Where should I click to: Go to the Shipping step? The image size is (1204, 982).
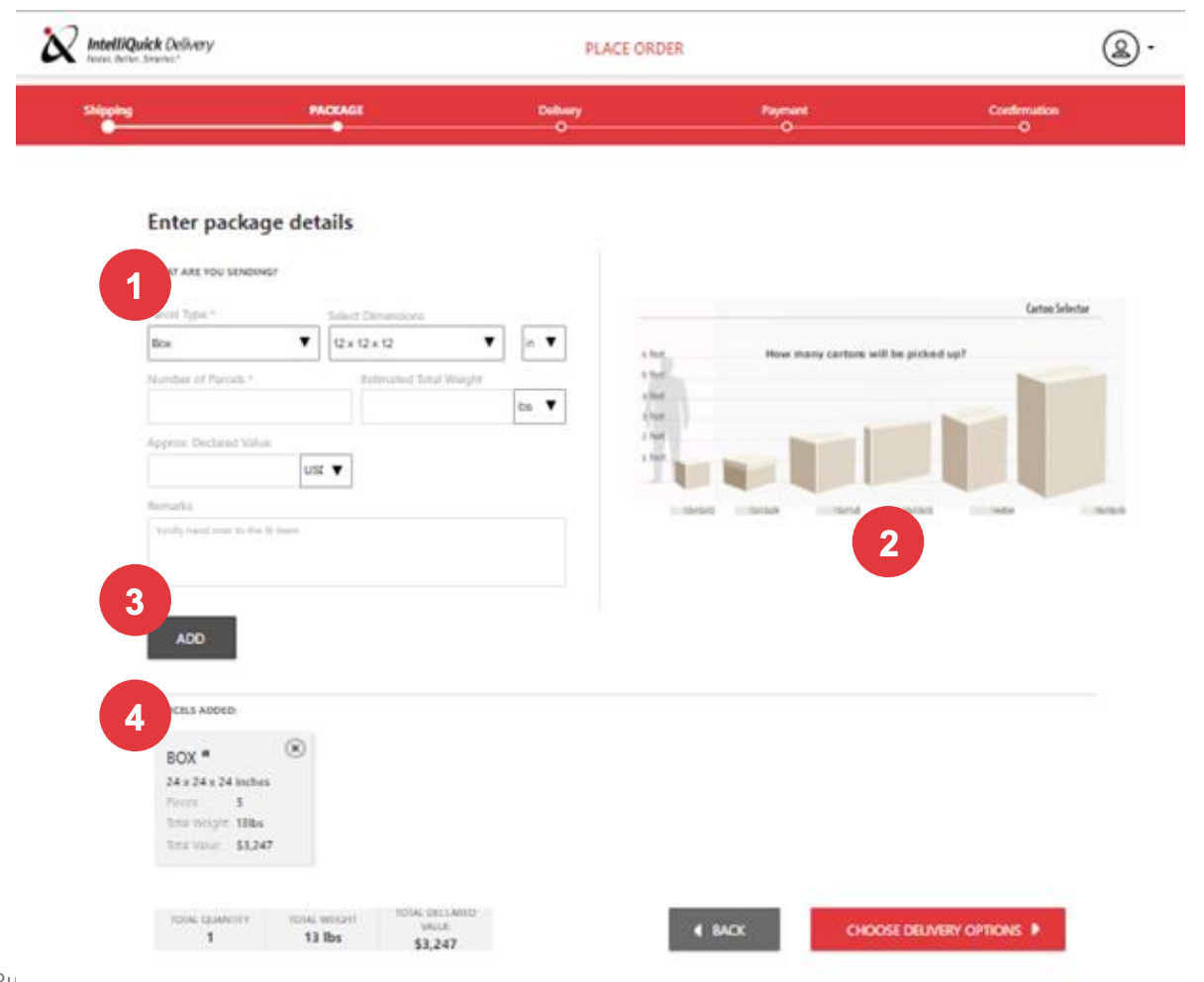[108, 126]
